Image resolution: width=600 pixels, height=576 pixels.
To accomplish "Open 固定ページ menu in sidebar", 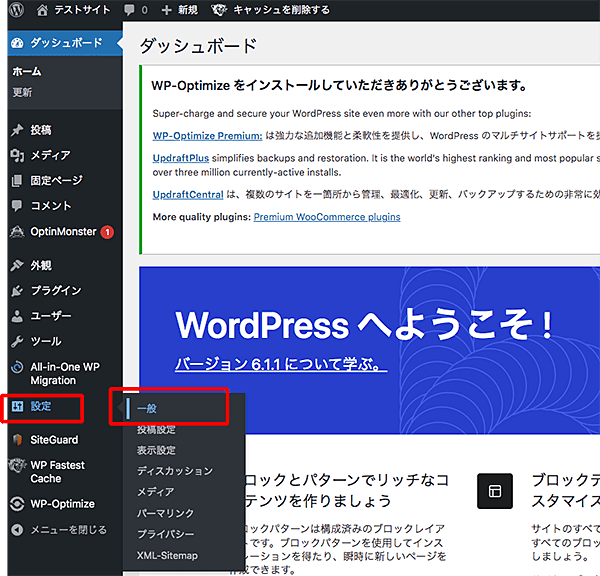I will pyautogui.click(x=56, y=181).
